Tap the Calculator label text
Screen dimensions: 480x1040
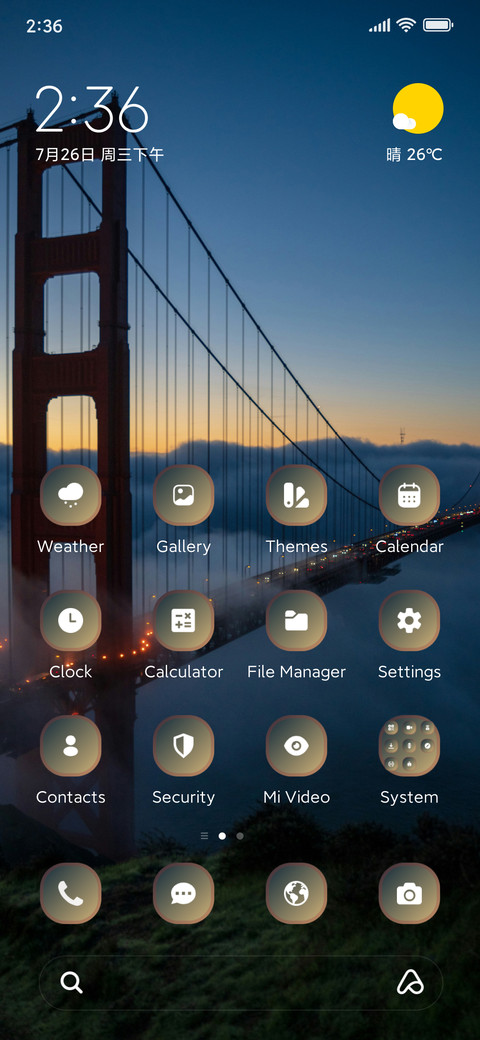click(184, 672)
